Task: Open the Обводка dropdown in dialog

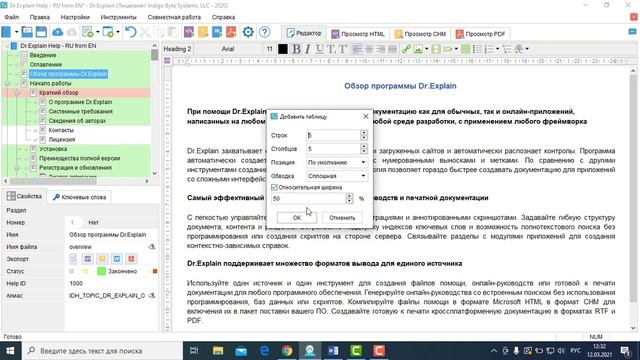Action: (337, 176)
